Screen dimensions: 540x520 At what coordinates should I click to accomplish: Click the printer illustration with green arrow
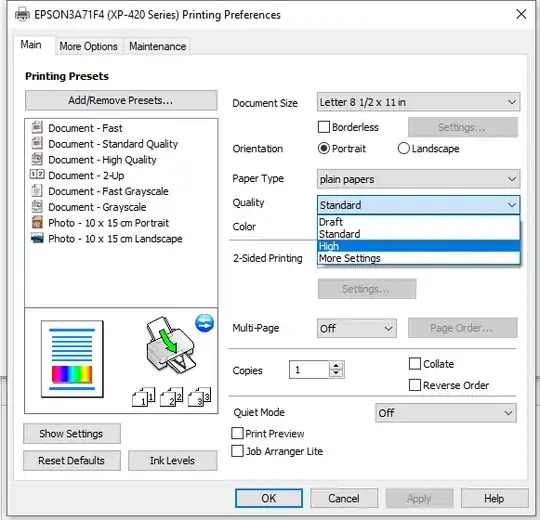[171, 345]
